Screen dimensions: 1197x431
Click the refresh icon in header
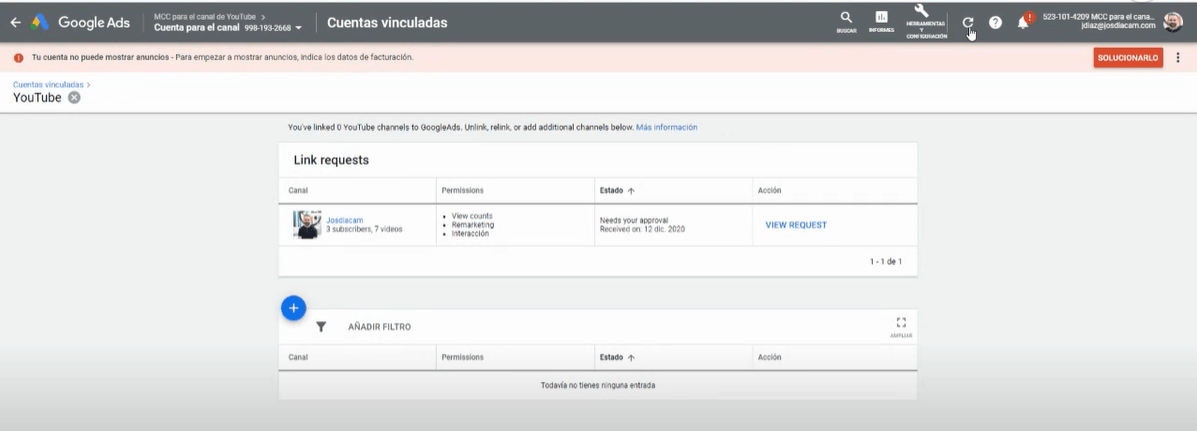point(967,22)
